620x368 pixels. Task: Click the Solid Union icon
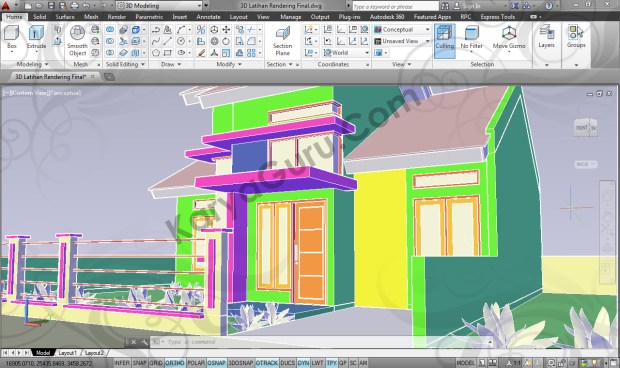coord(110,30)
